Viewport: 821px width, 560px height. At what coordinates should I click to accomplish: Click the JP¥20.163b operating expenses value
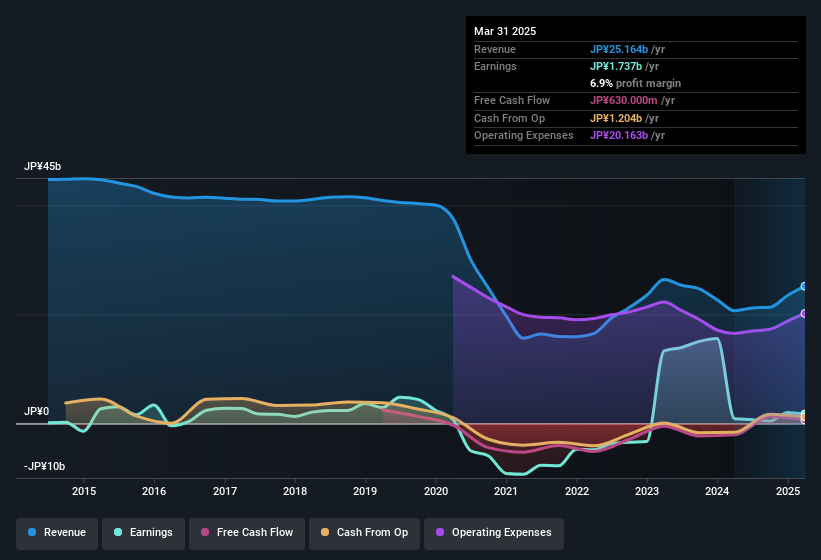tap(619, 136)
